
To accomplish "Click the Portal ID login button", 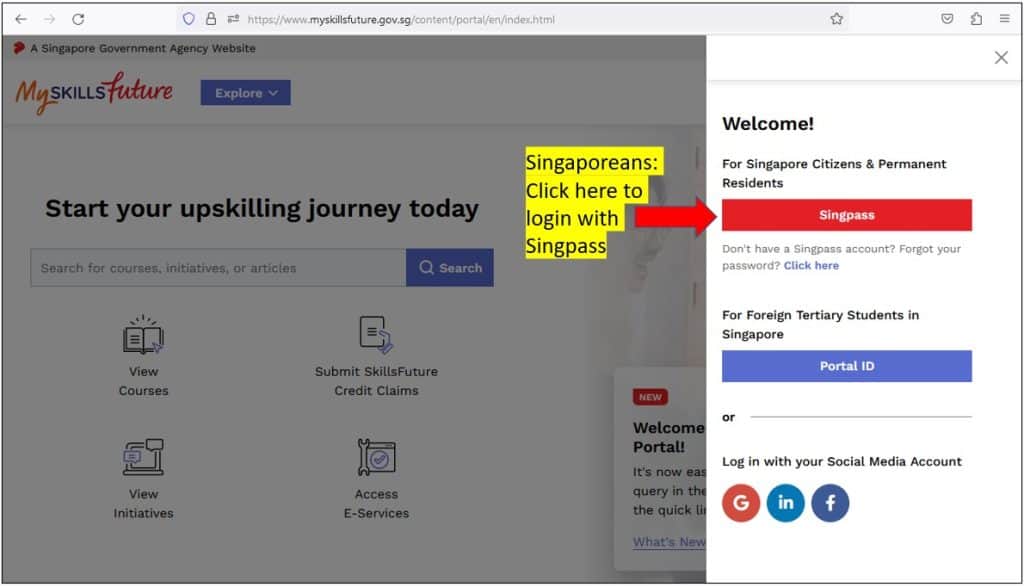I will coord(847,366).
